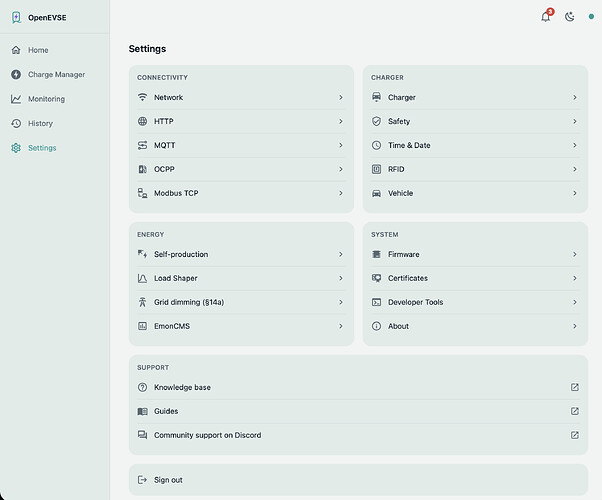Open Charge Manager in sidebar
The height and width of the screenshot is (500, 602).
tap(55, 75)
